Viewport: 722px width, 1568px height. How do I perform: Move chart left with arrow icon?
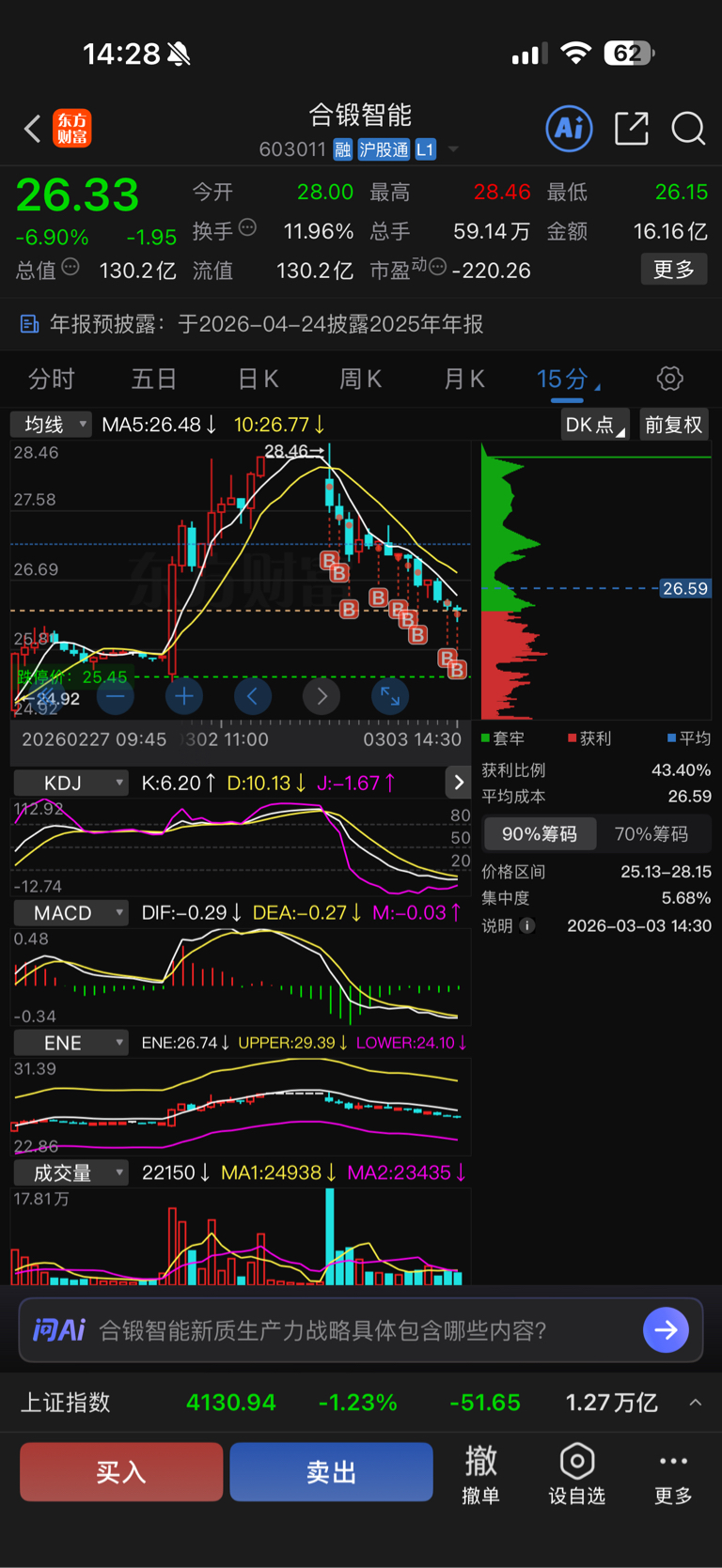pos(253,696)
